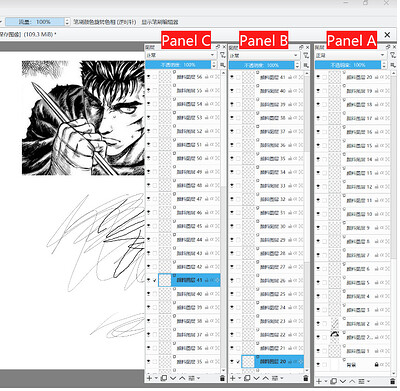Click opacity slider in leftmost Layers docker

(178, 65)
